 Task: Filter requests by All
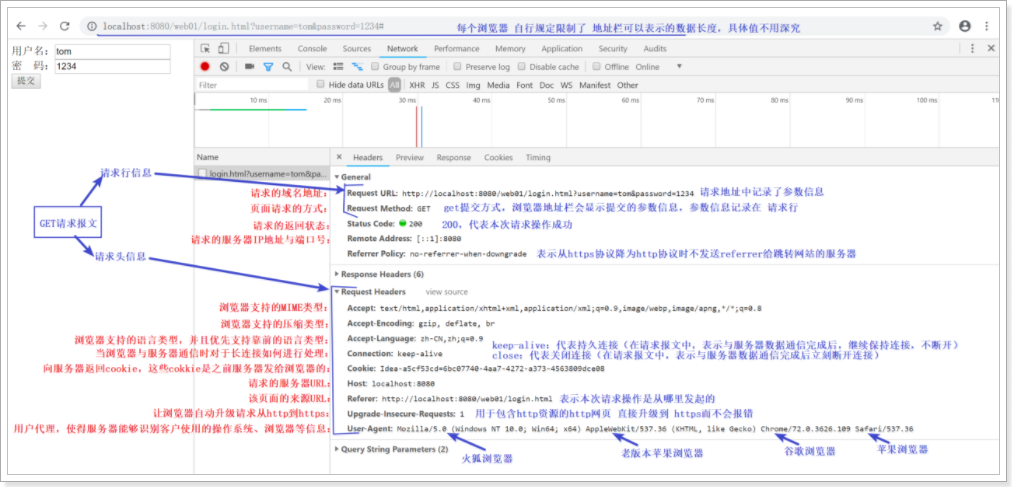(x=394, y=84)
